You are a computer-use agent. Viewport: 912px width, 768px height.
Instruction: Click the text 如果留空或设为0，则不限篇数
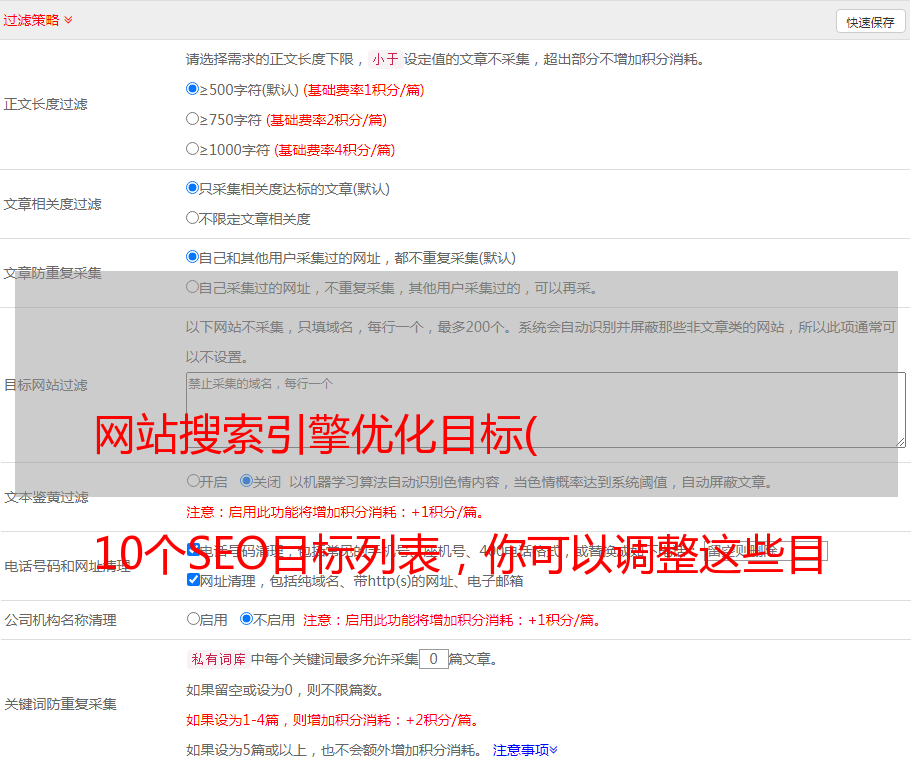285,690
